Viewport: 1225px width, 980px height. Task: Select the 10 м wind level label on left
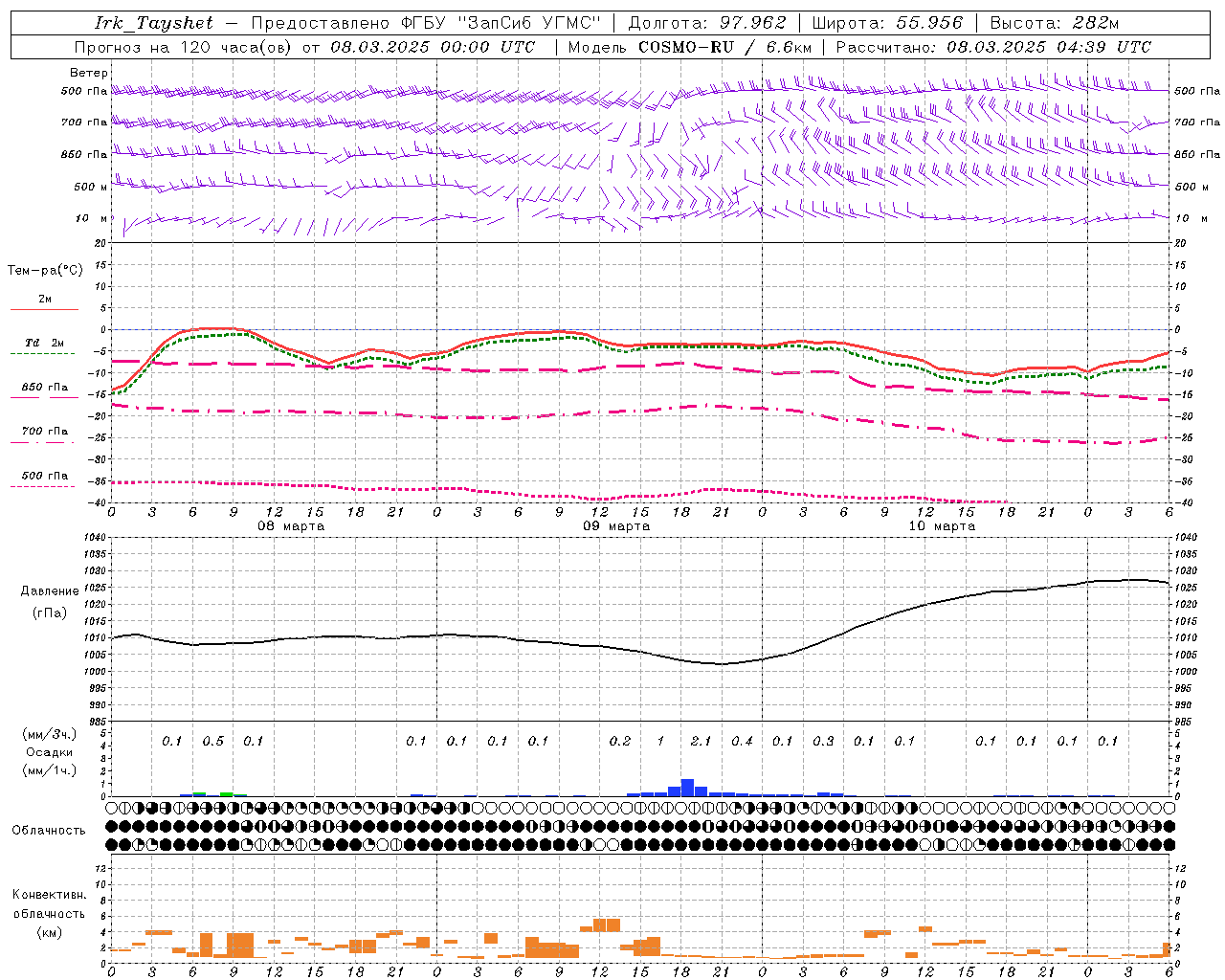pyautogui.click(x=91, y=218)
